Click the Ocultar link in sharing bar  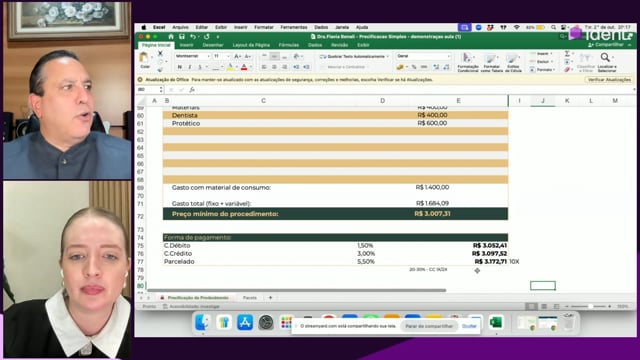(469, 326)
